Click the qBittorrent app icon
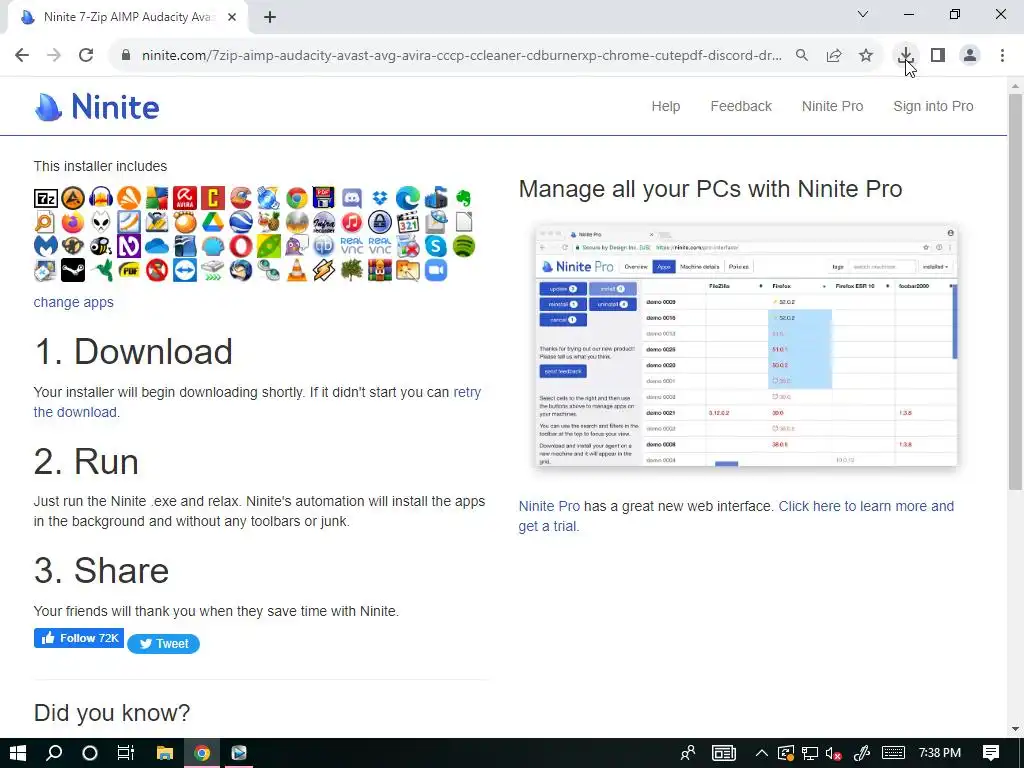The height and width of the screenshot is (768, 1024). pos(324,246)
